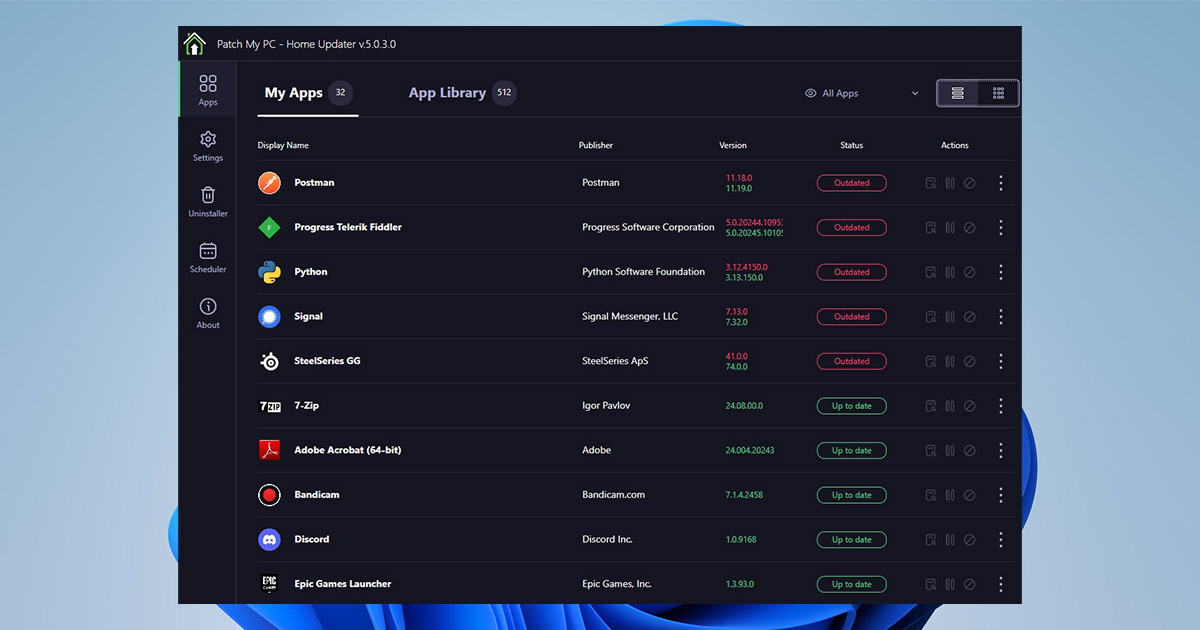Open more options menu for Progress Telerik Fiddler
Image resolution: width=1200 pixels, height=630 pixels.
(x=1001, y=227)
